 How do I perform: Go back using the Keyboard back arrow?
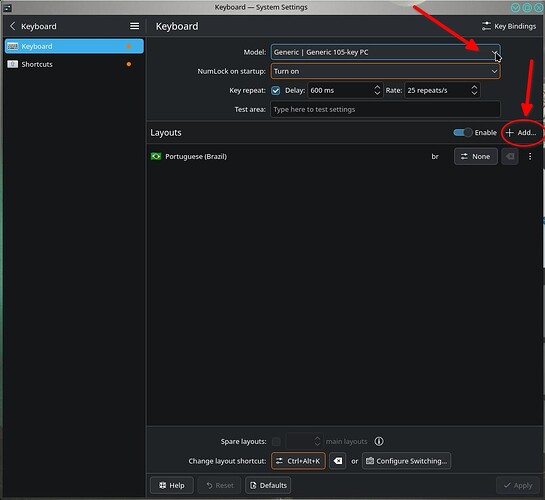[13, 26]
